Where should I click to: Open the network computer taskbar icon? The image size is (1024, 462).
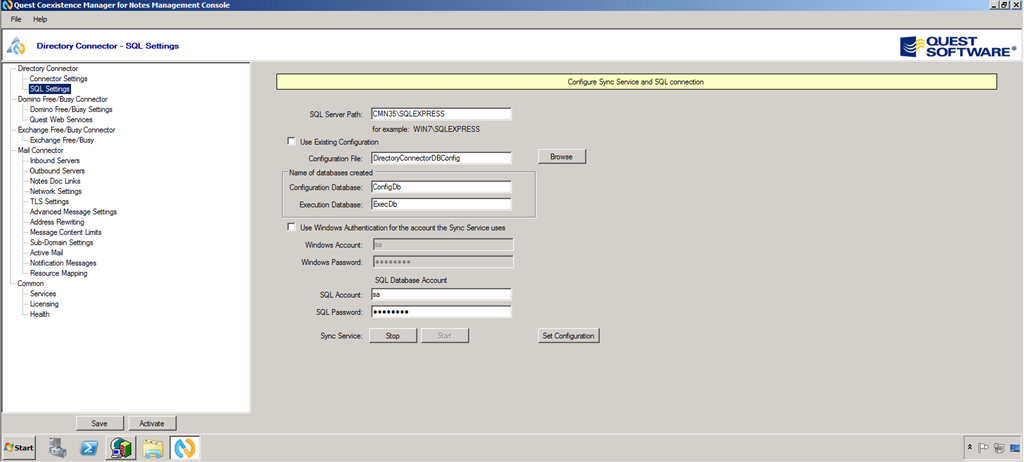coord(121,448)
